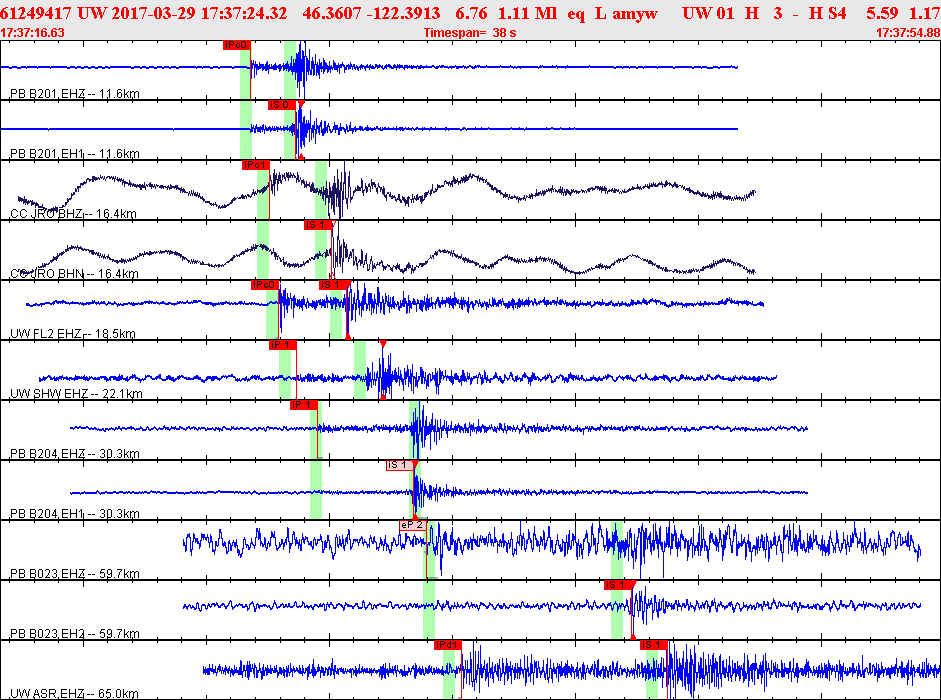The height and width of the screenshot is (700, 941).
Task: Click the PB B023 EHZ 59.7km station label
Action: (x=75, y=574)
